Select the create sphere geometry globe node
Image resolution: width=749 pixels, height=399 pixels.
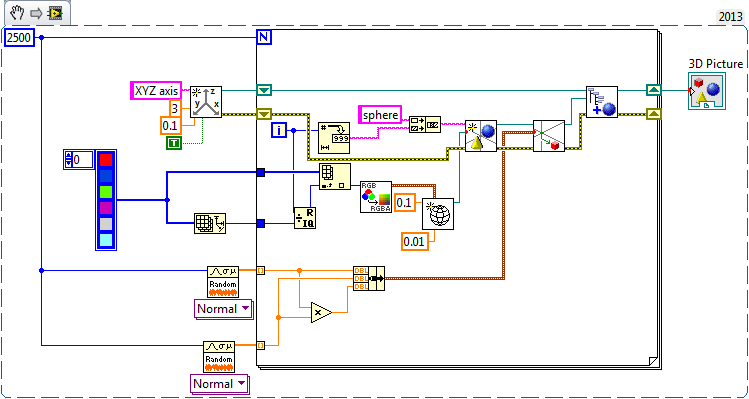(438, 214)
